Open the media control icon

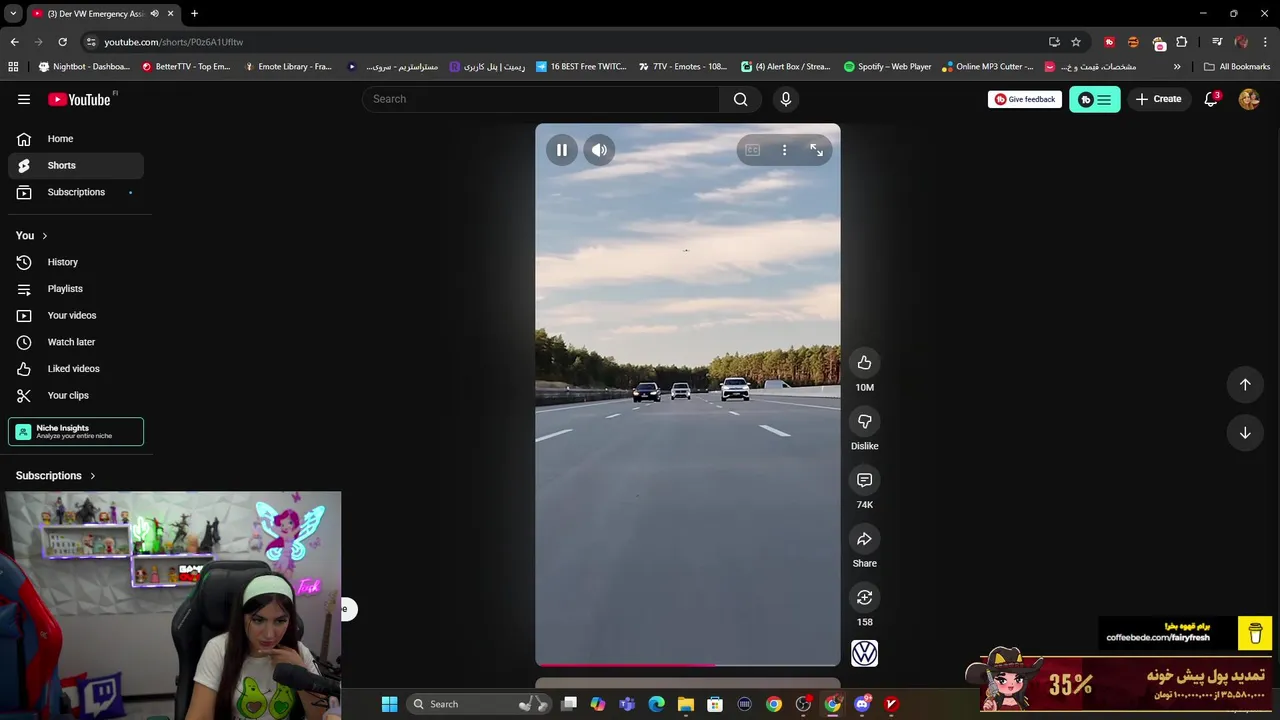(x=1217, y=42)
